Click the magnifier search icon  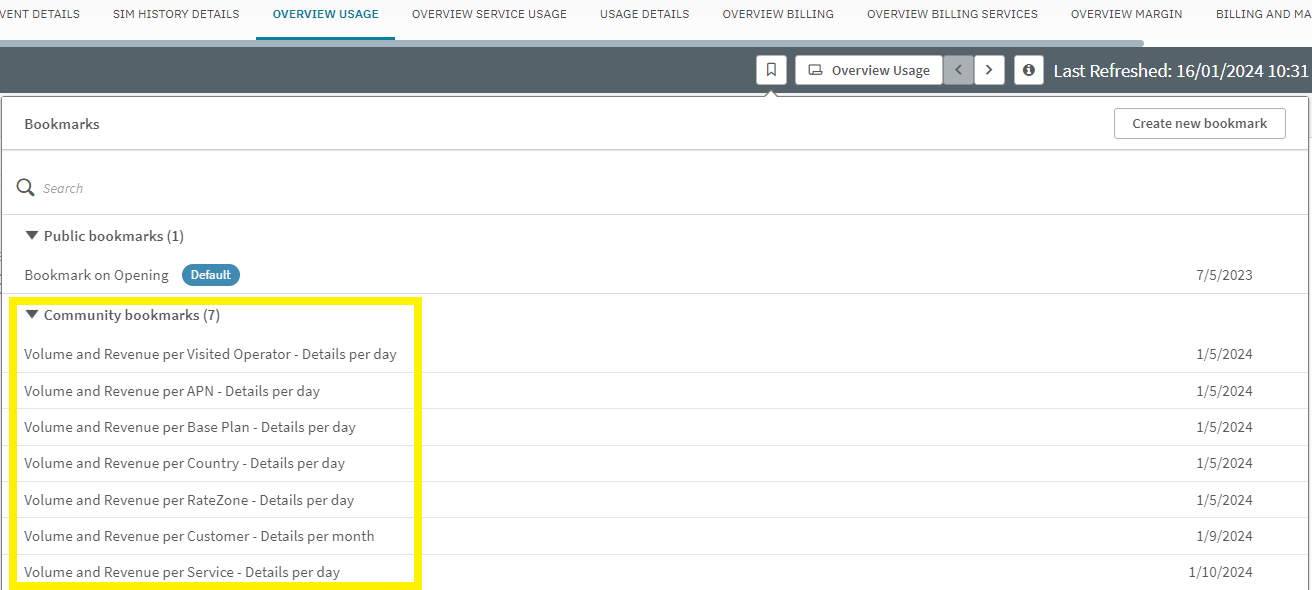click(26, 188)
